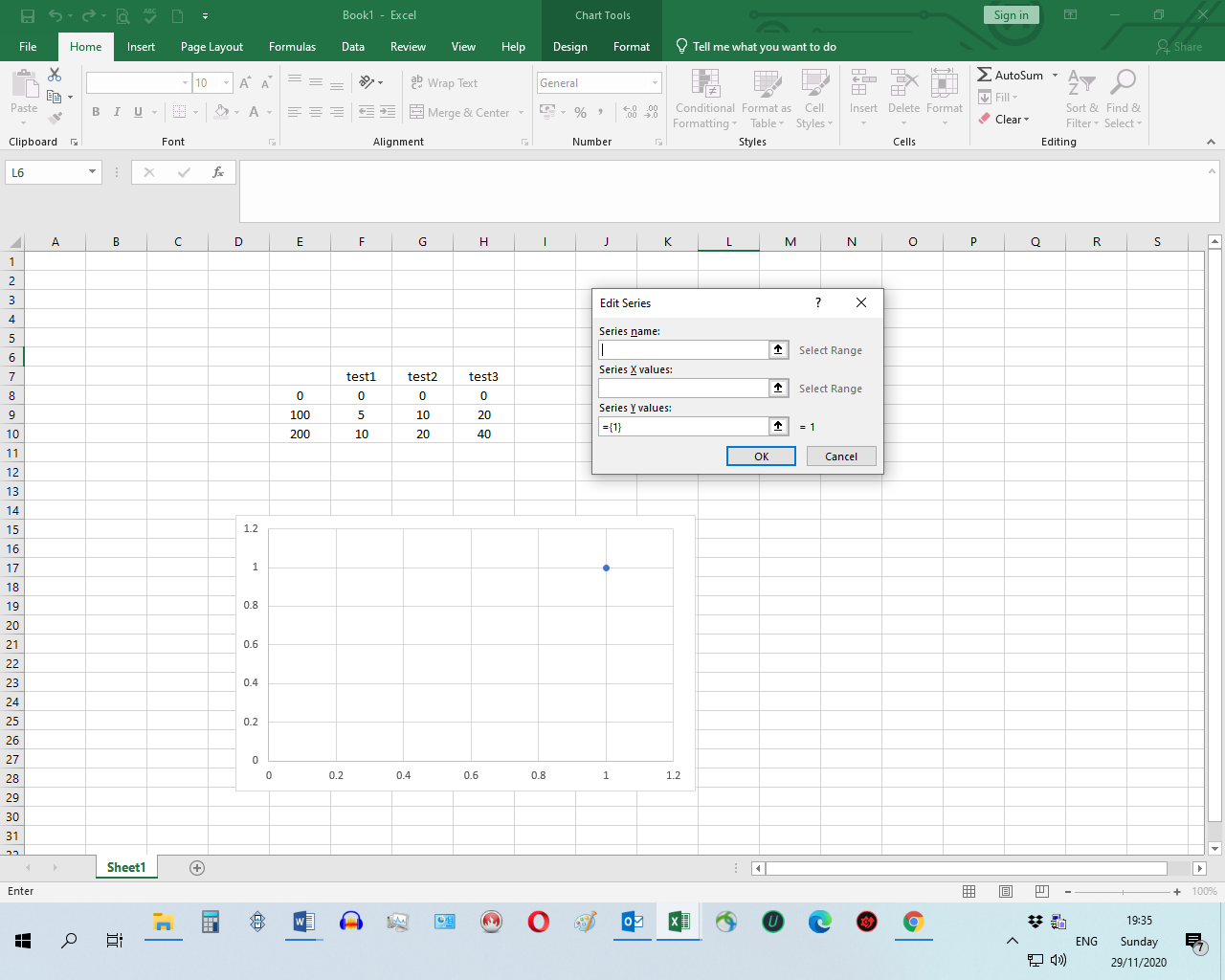Click the Cut scissors icon

tap(55, 75)
